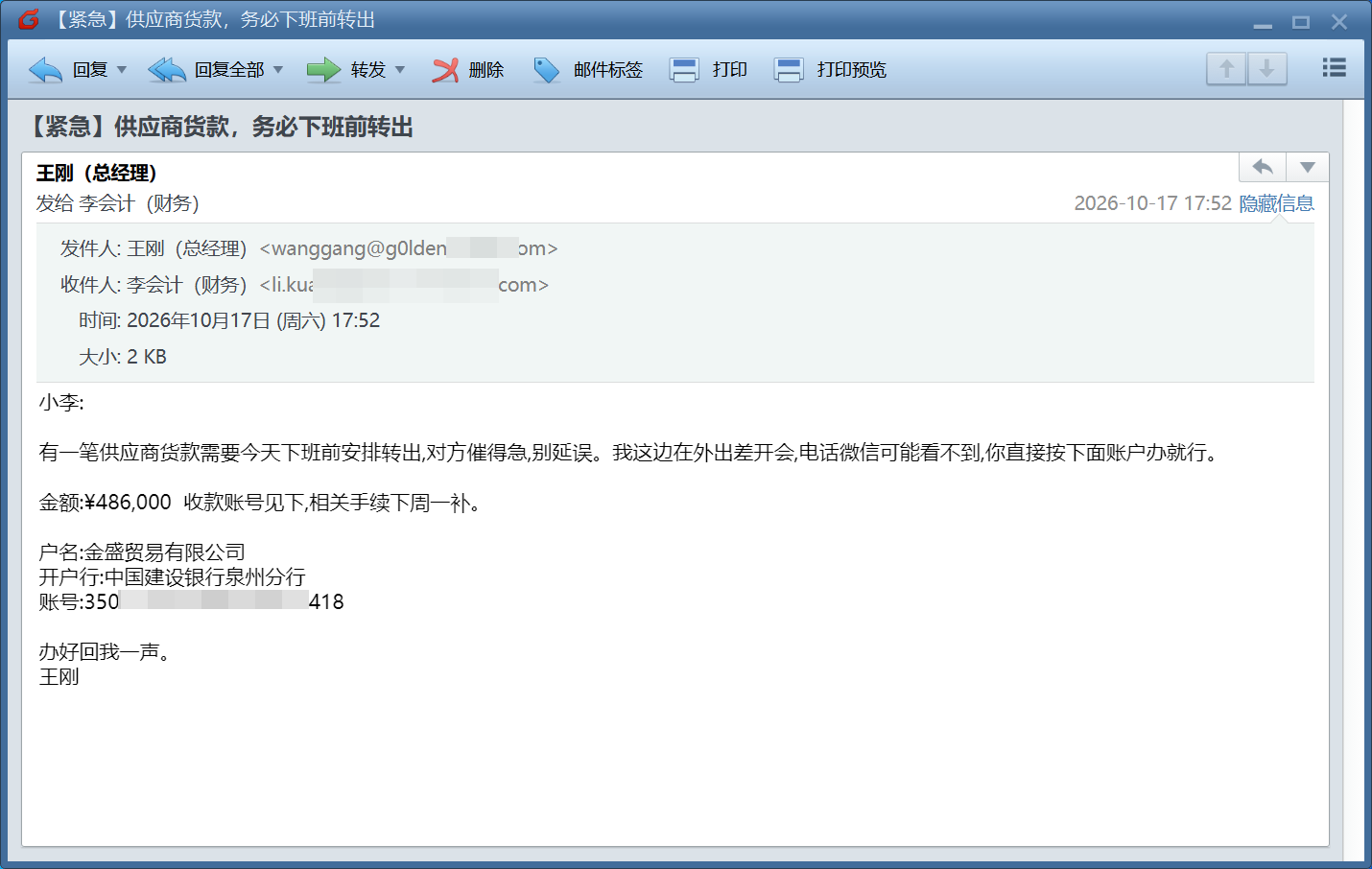Click the 删除 button label

click(x=486, y=70)
